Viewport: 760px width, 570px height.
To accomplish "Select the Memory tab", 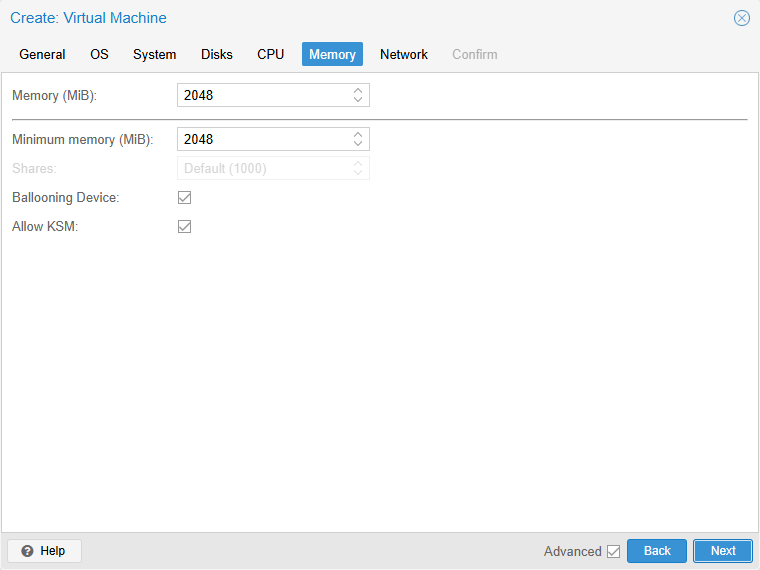I will tap(332, 54).
